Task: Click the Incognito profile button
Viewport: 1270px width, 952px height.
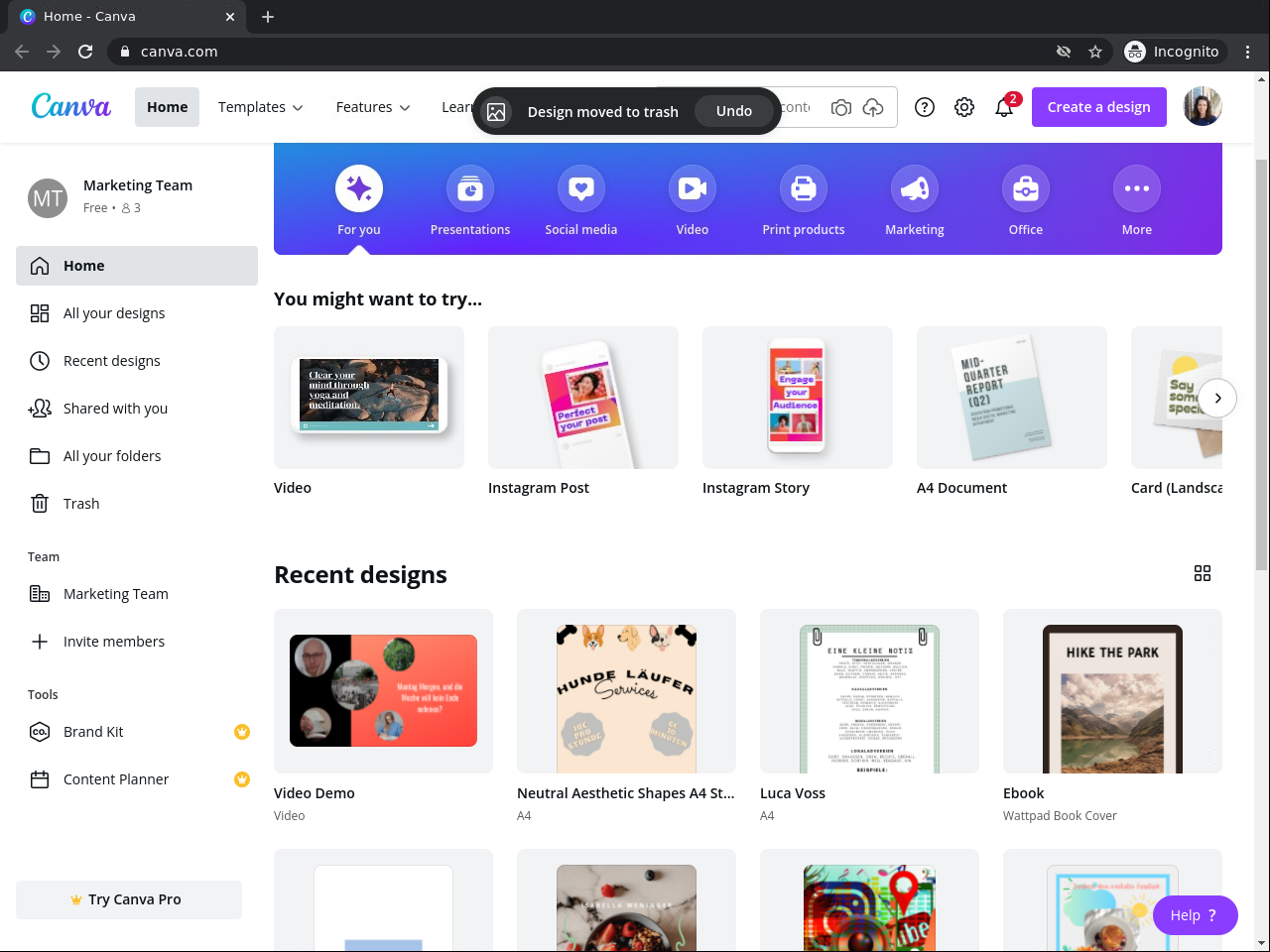Action: pyautogui.click(x=1173, y=52)
